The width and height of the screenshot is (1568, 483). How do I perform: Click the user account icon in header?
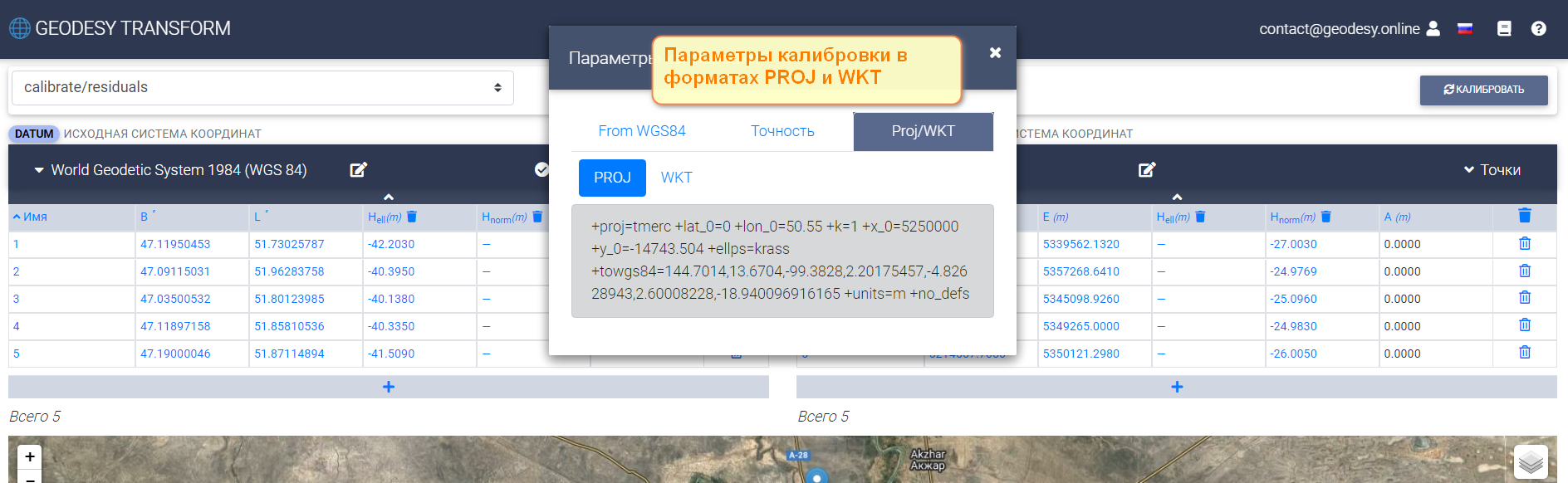(x=1433, y=28)
